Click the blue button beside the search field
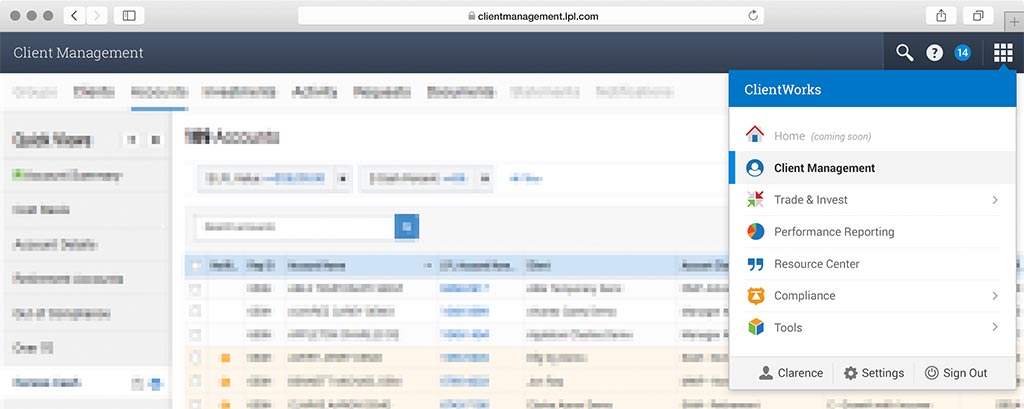The height and width of the screenshot is (409, 1024). tap(407, 227)
